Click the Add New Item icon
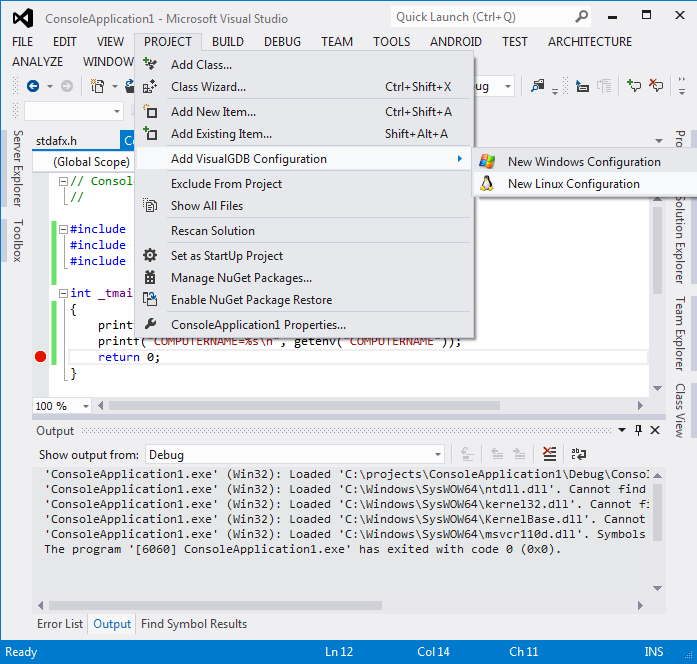The height and width of the screenshot is (664, 697). tap(150, 112)
